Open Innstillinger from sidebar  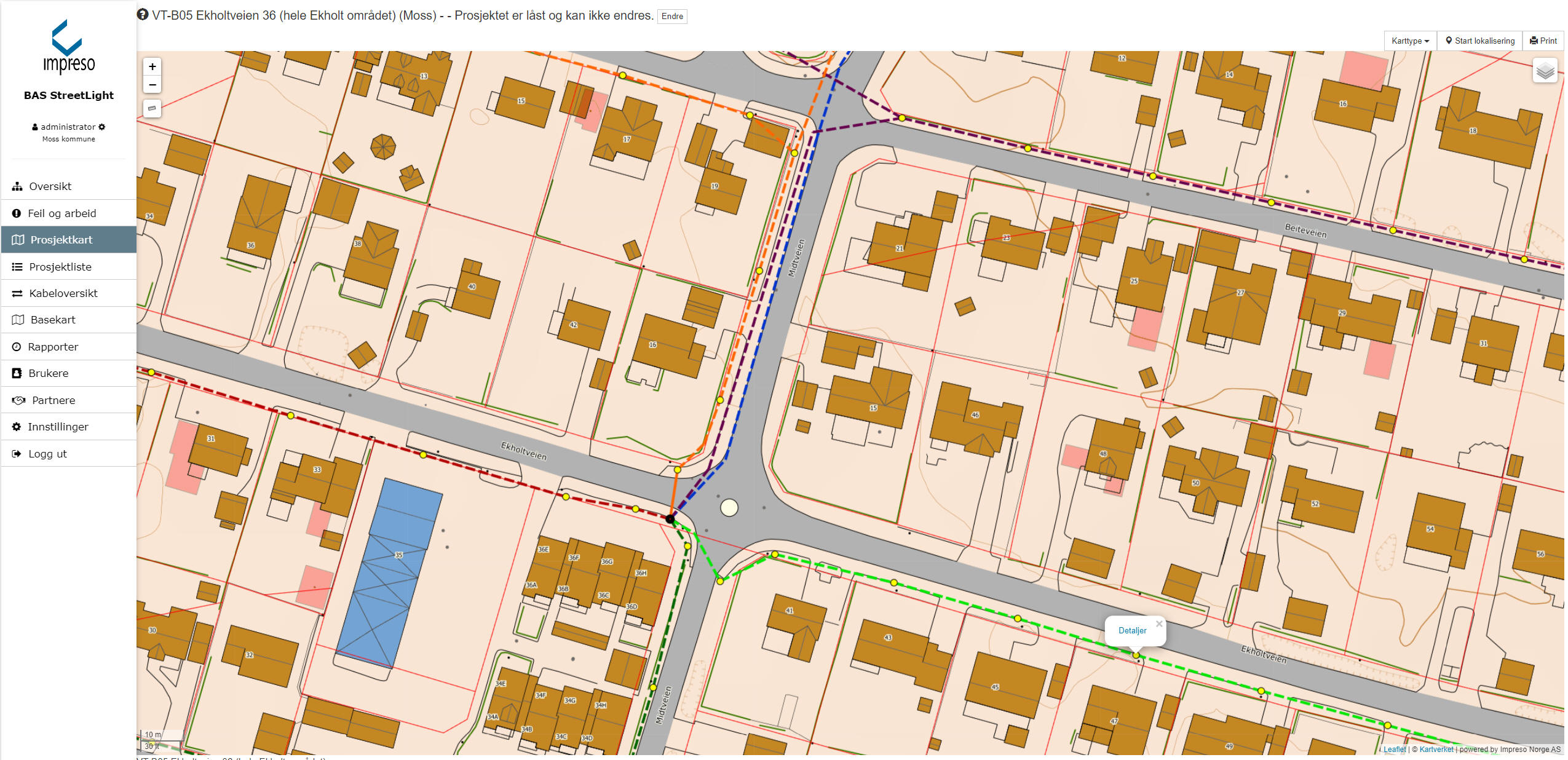58,427
